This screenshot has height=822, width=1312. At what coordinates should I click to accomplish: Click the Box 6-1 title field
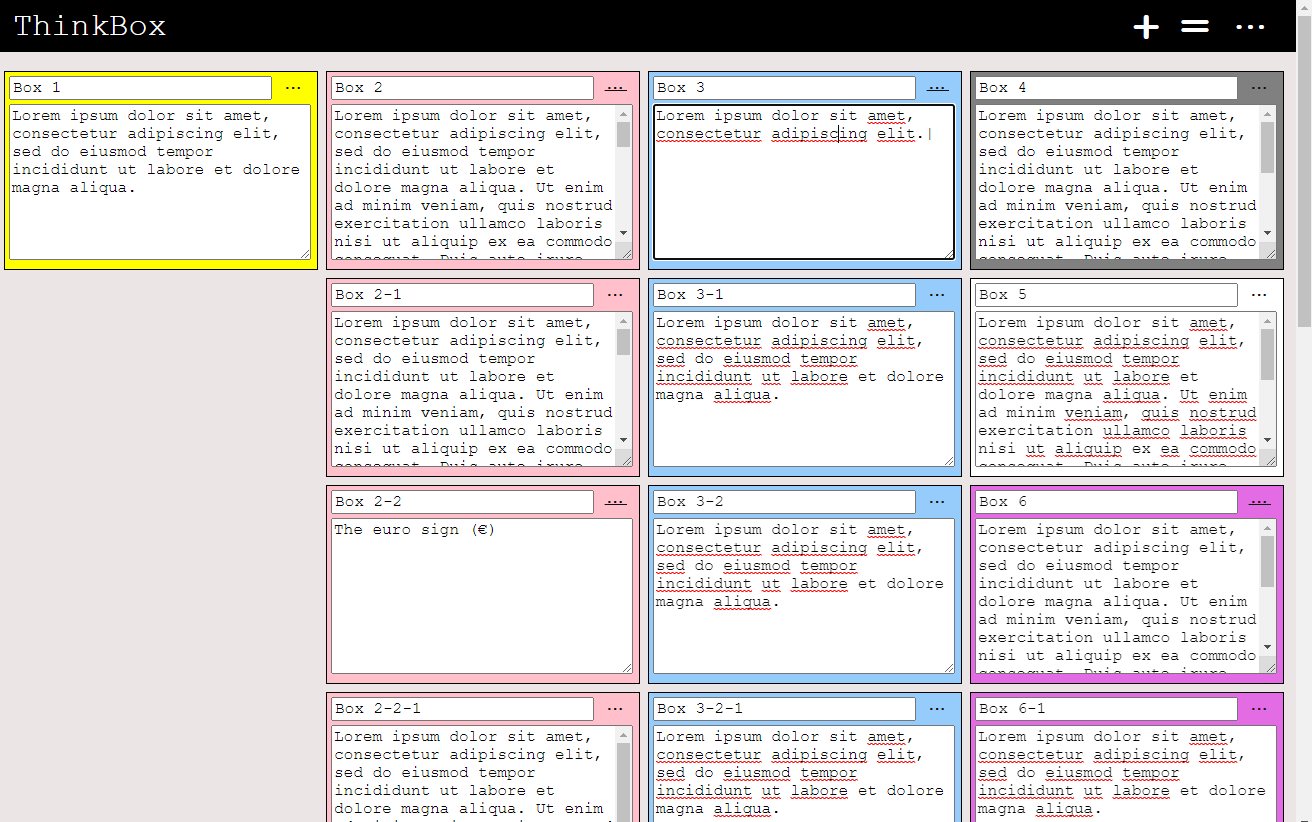tap(1106, 709)
